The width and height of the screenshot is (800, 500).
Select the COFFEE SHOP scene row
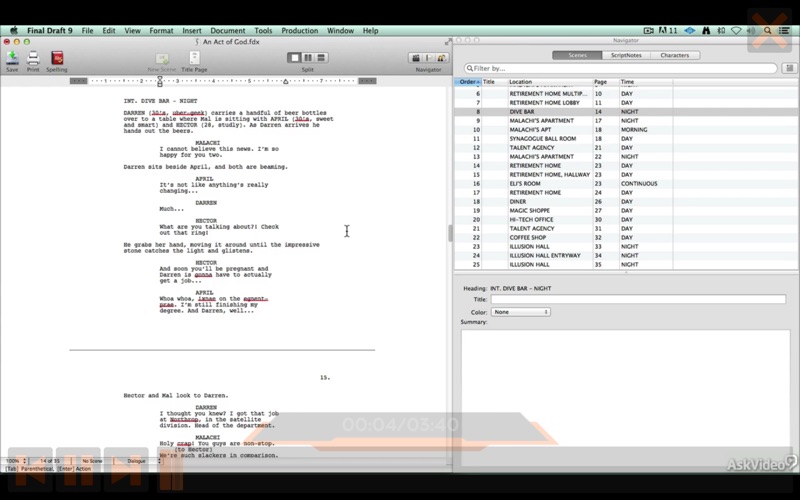pos(626,238)
